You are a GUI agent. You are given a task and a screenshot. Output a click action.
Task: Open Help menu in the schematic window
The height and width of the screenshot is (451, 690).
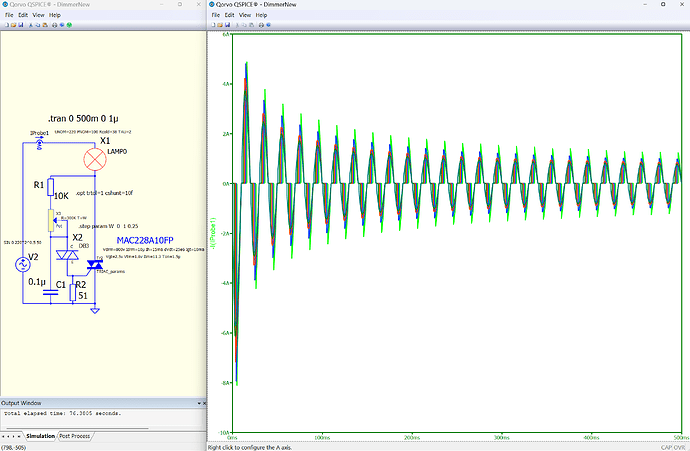click(54, 17)
